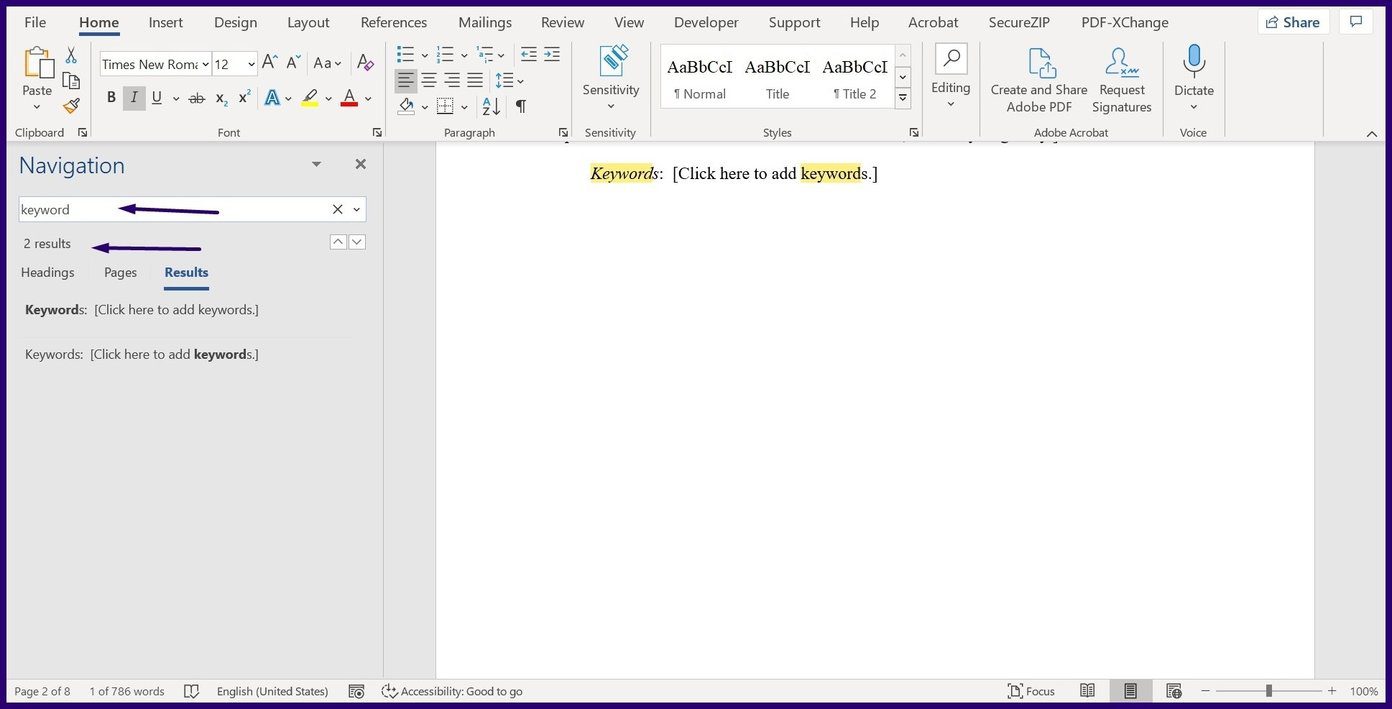Image resolution: width=1392 pixels, height=709 pixels.
Task: Decrease paragraph indent
Action: (529, 54)
